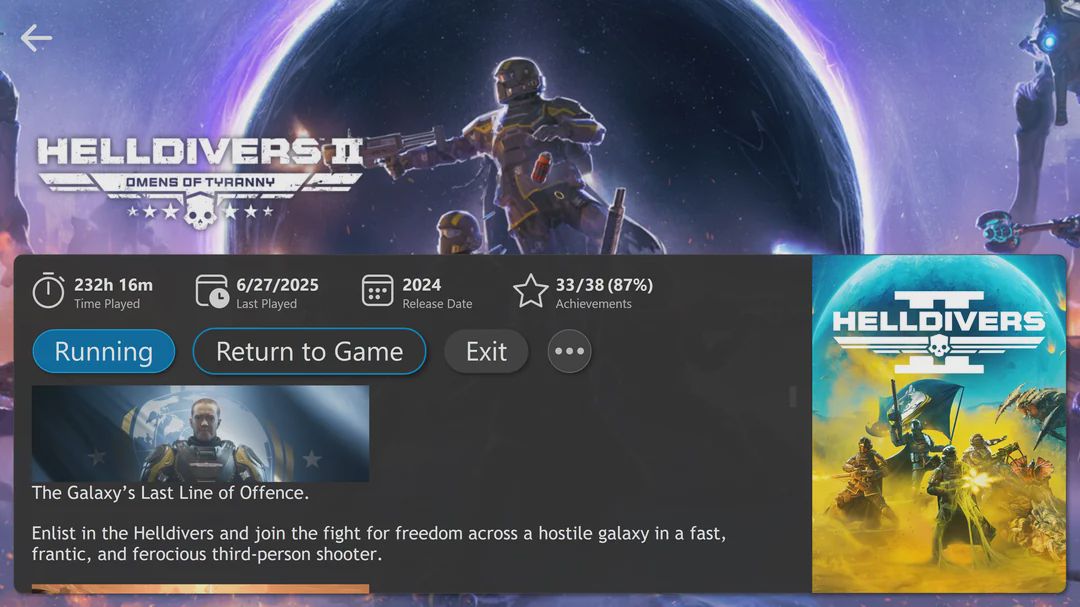Screen dimensions: 1080x607
Task: Click the skull emblem on the cover art
Action: click(938, 346)
